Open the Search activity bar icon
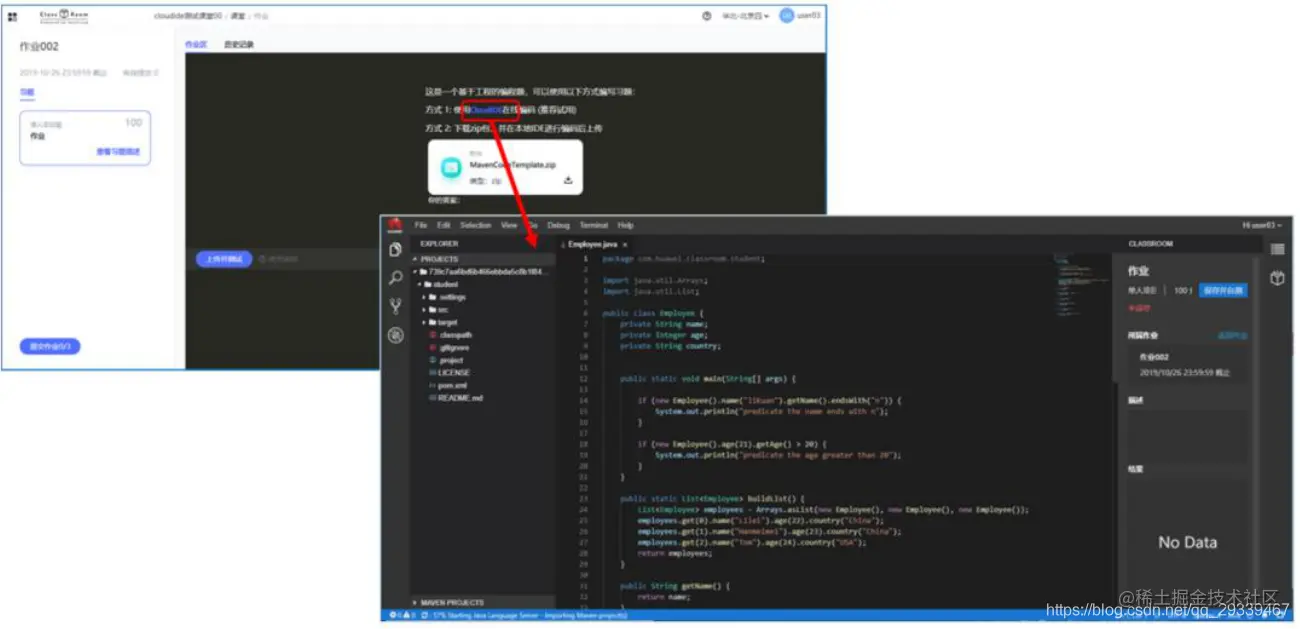Image resolution: width=1300 pixels, height=629 pixels. pyautogui.click(x=396, y=278)
